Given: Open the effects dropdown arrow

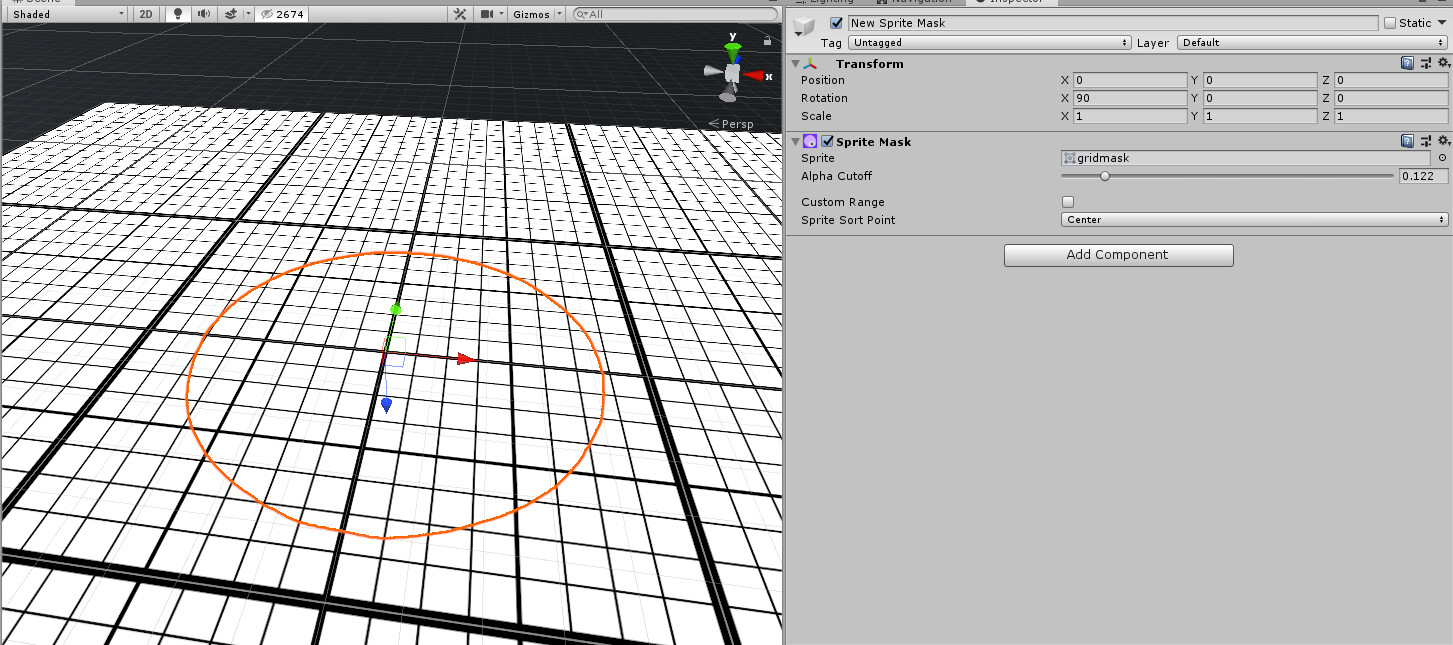Looking at the screenshot, I should tap(248, 14).
